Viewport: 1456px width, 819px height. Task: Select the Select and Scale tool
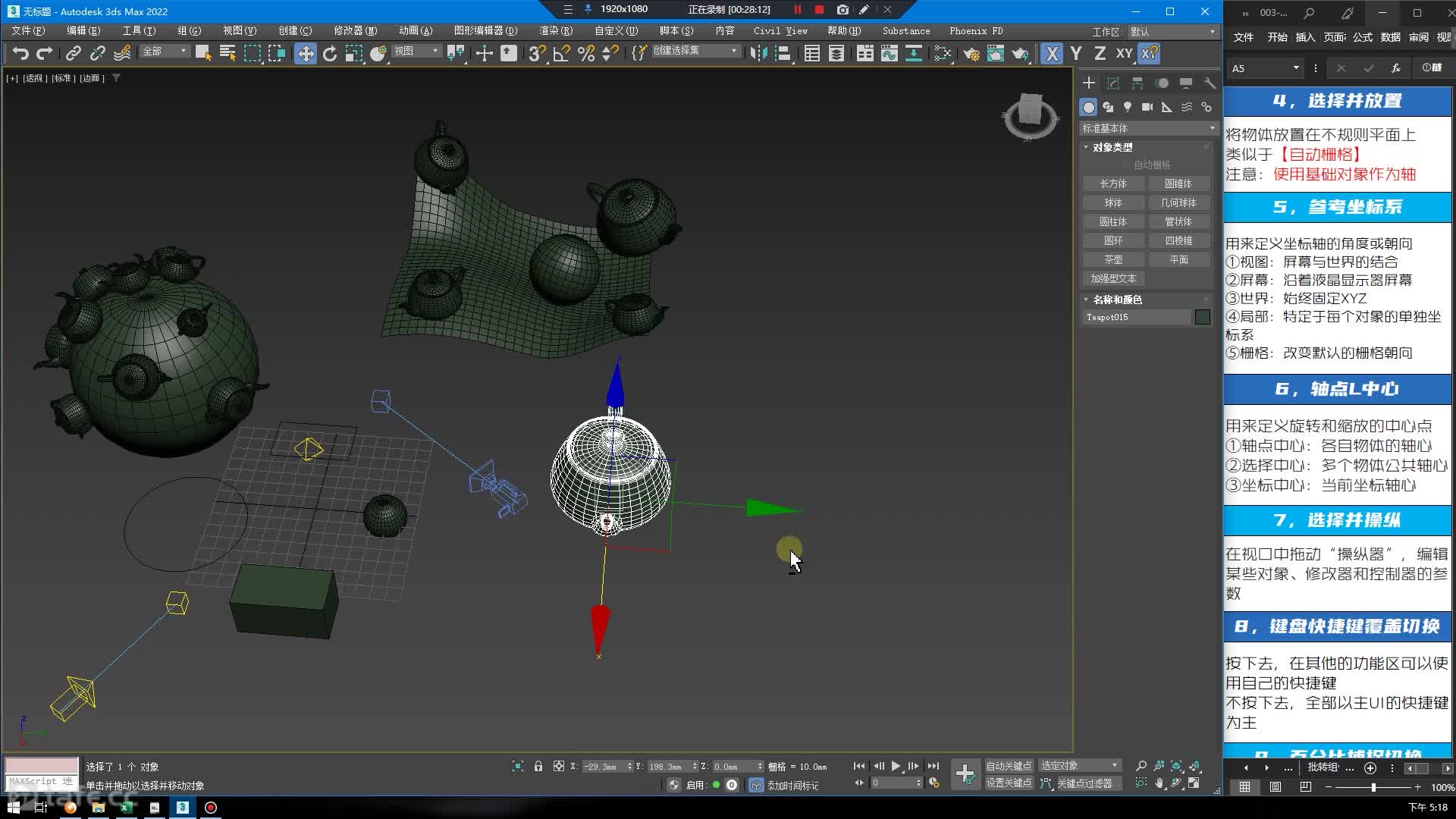coord(354,53)
